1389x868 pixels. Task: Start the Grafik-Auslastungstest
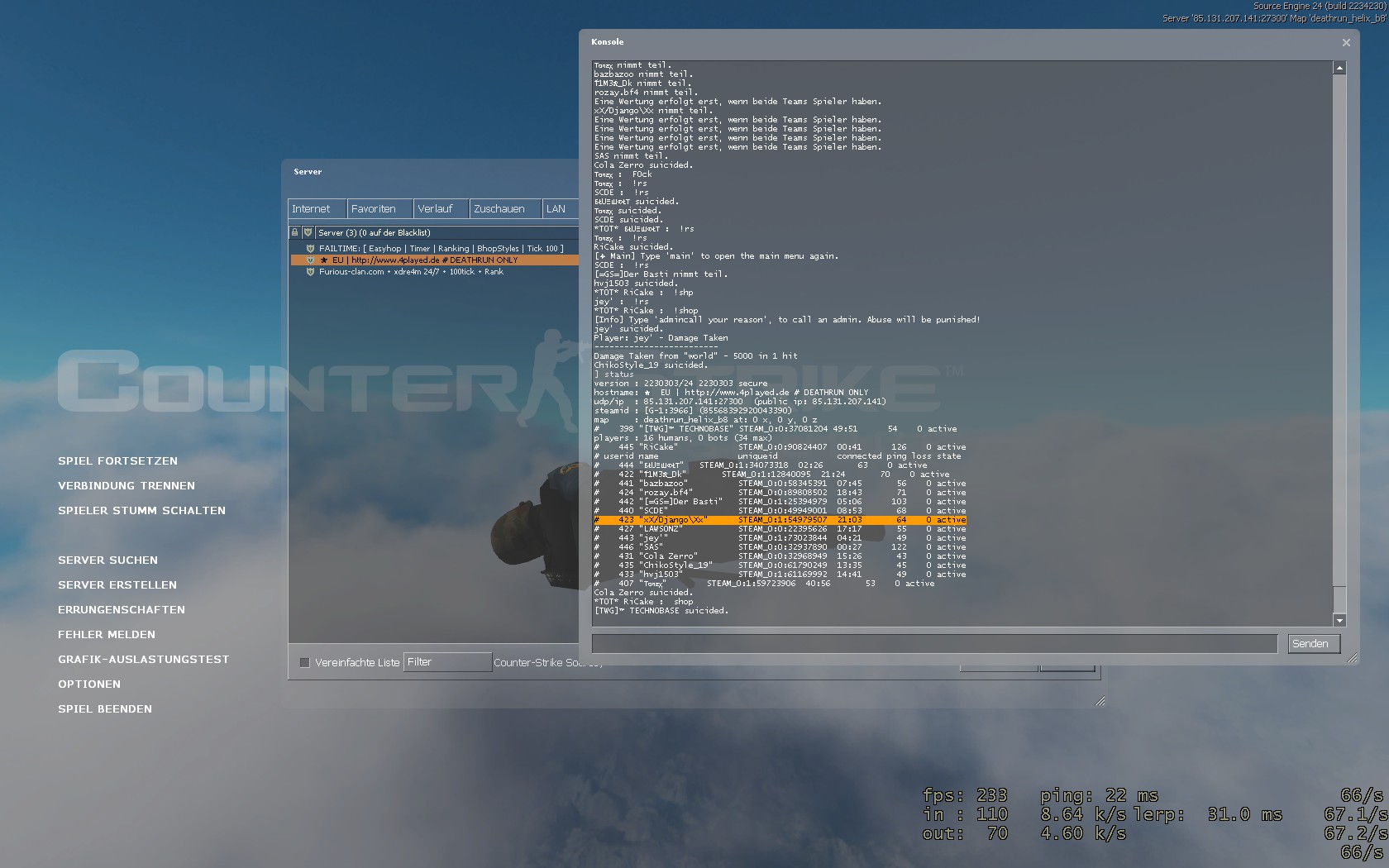[143, 660]
